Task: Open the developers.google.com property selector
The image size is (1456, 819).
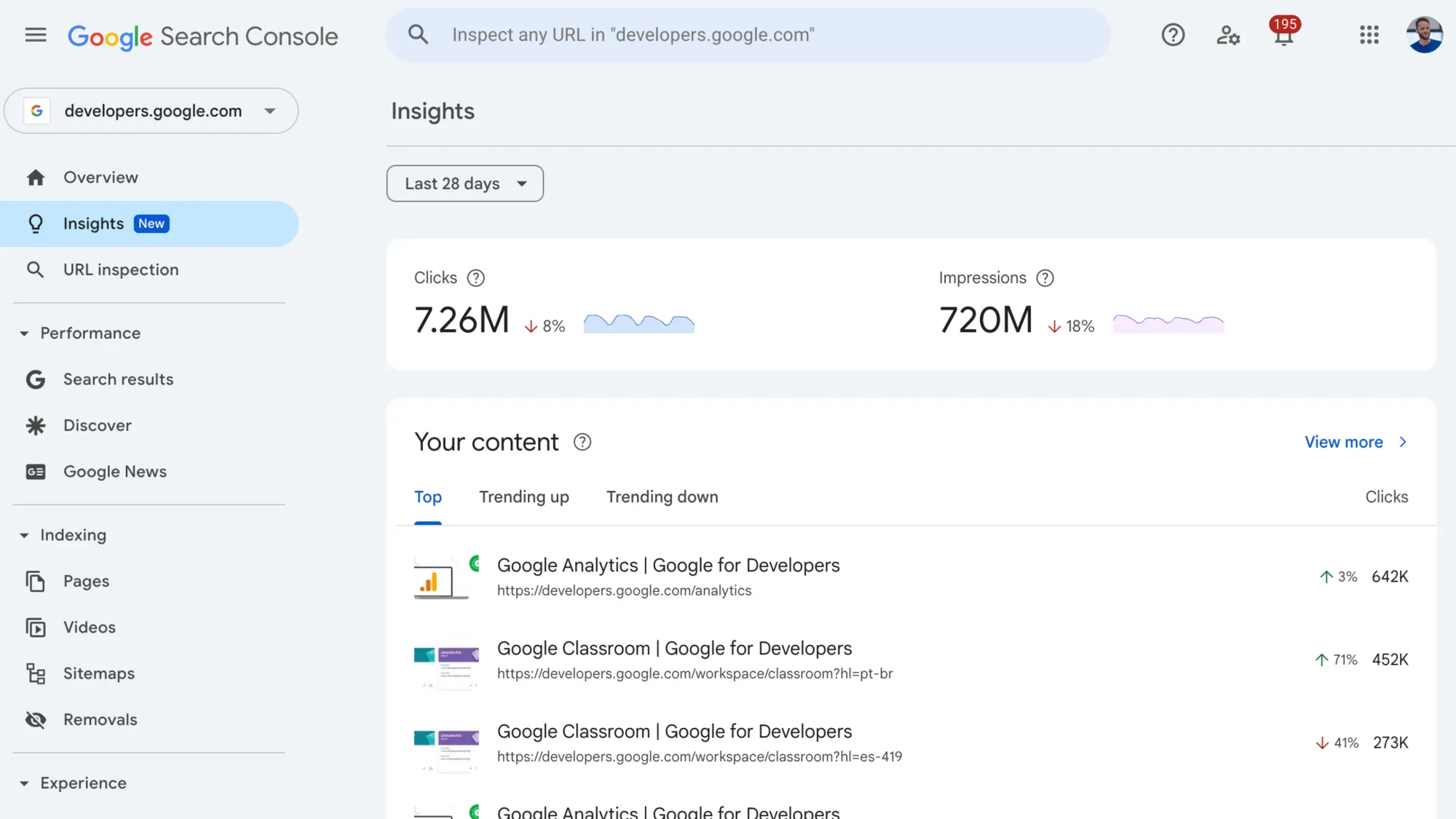Action: tap(151, 111)
